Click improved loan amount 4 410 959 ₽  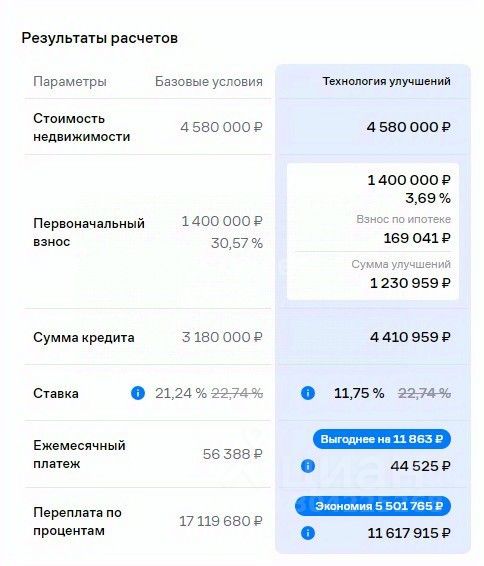(410, 337)
